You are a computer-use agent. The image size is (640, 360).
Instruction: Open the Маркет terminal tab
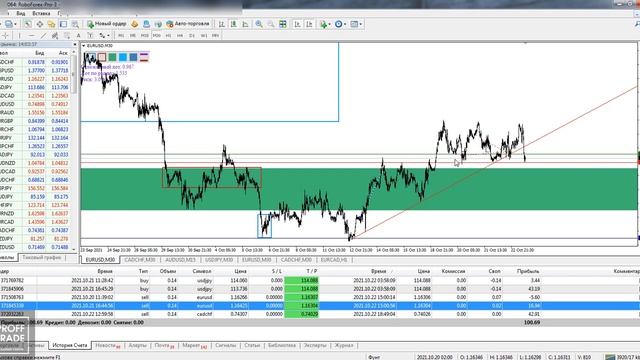tap(194, 345)
